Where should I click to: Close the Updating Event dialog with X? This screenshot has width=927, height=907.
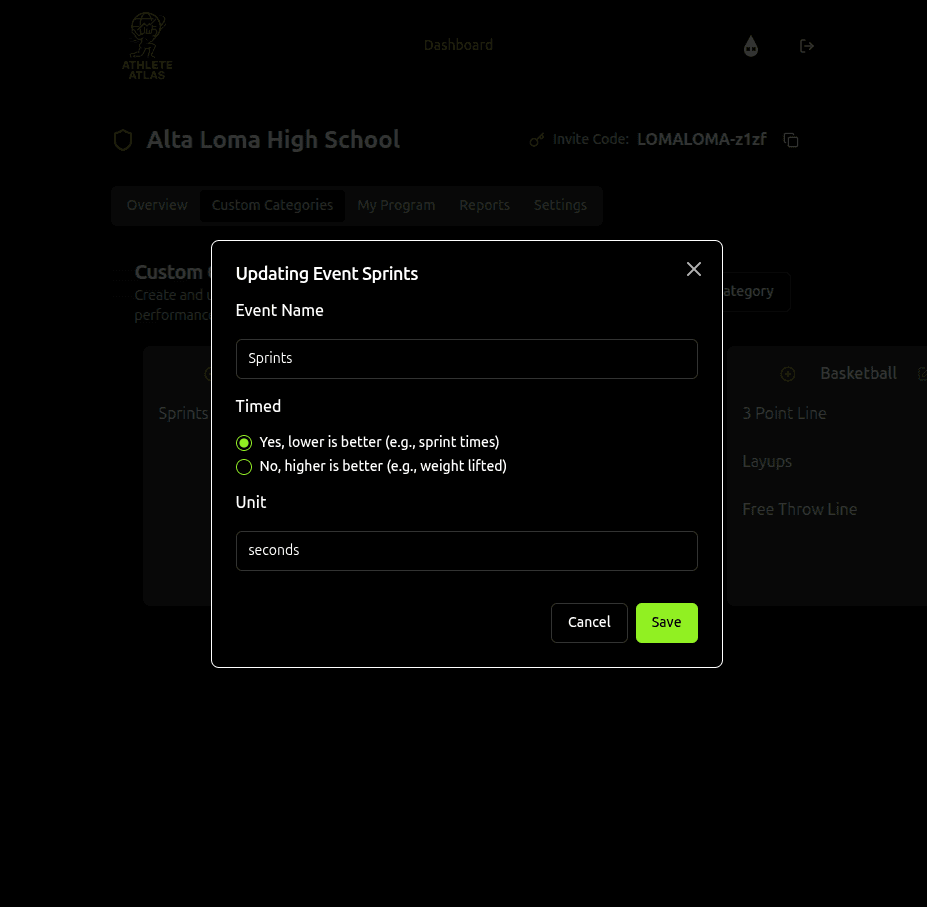pyautogui.click(x=694, y=269)
